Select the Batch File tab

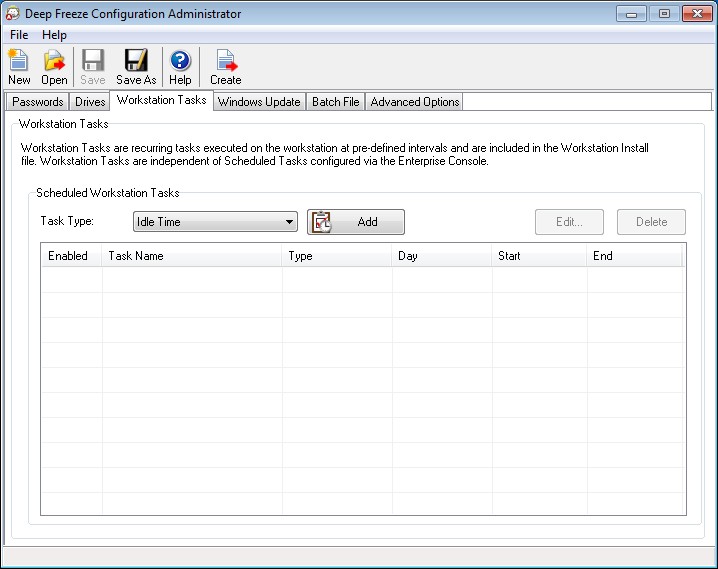[x=336, y=102]
